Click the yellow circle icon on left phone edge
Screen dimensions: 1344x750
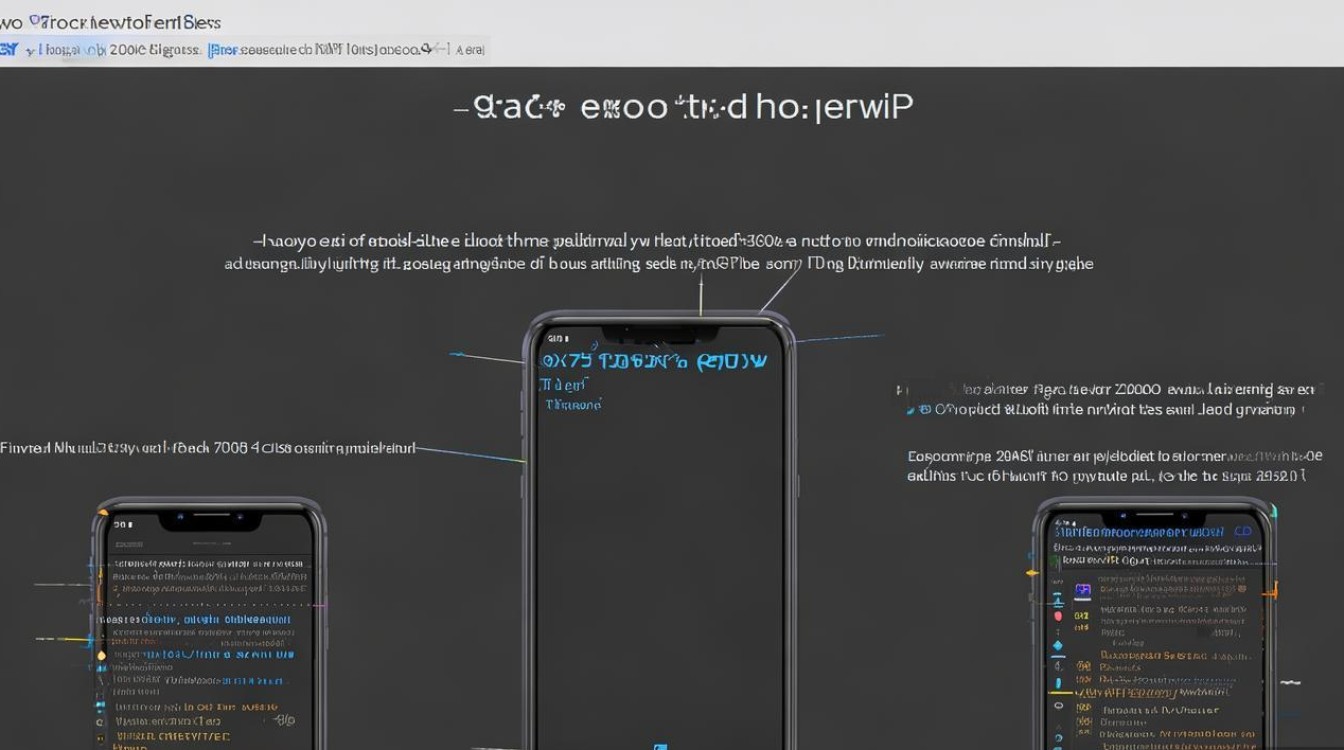(x=100, y=656)
